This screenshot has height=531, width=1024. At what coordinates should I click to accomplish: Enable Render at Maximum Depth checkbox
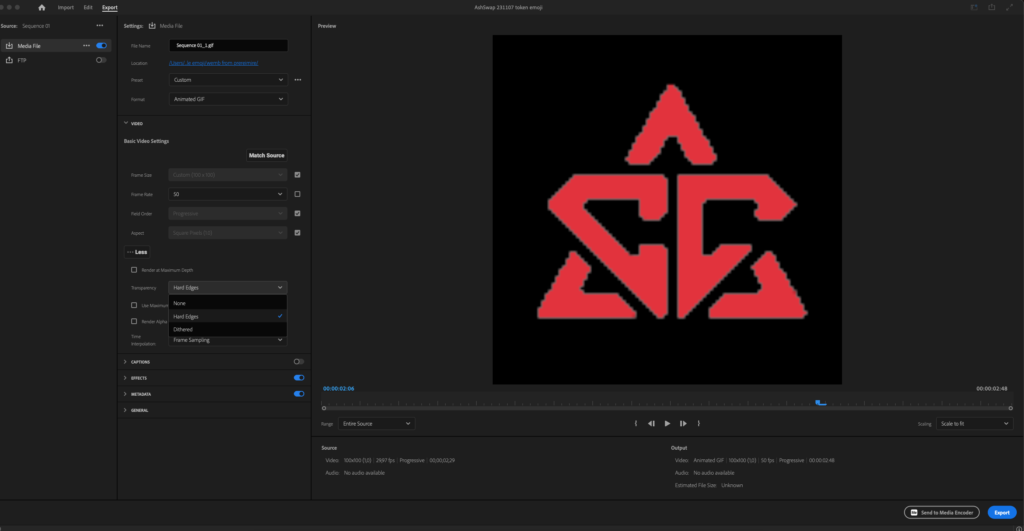135,269
